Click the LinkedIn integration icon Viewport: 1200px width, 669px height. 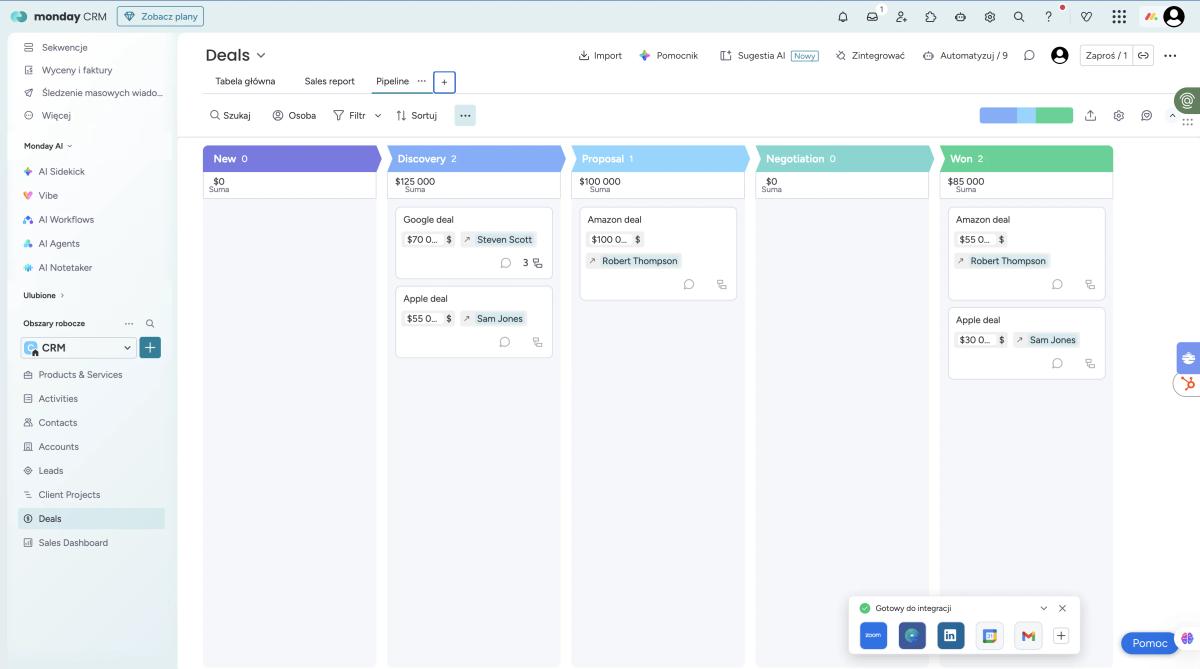pyautogui.click(x=951, y=635)
